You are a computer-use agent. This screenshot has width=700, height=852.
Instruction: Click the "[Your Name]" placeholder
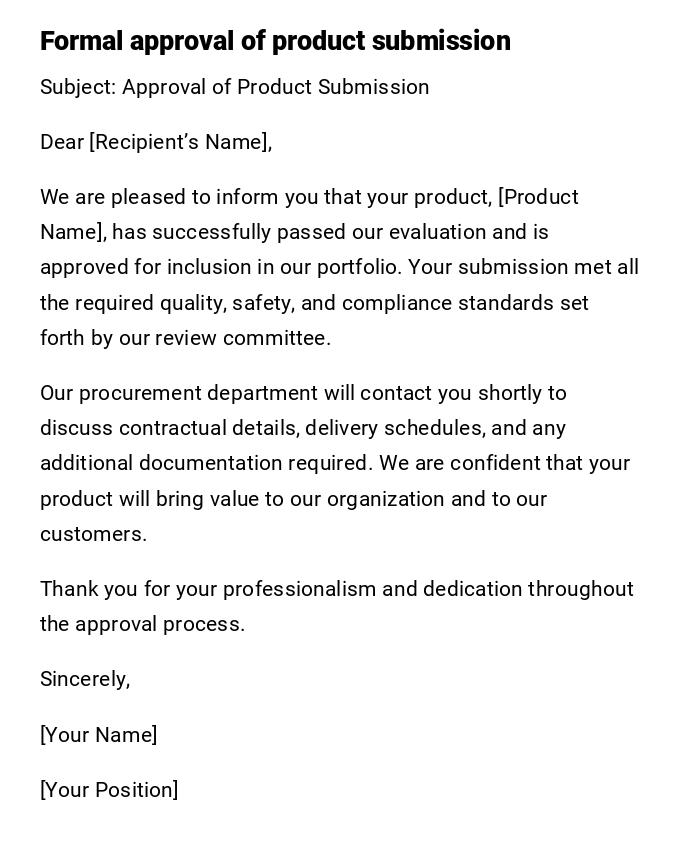coord(98,735)
